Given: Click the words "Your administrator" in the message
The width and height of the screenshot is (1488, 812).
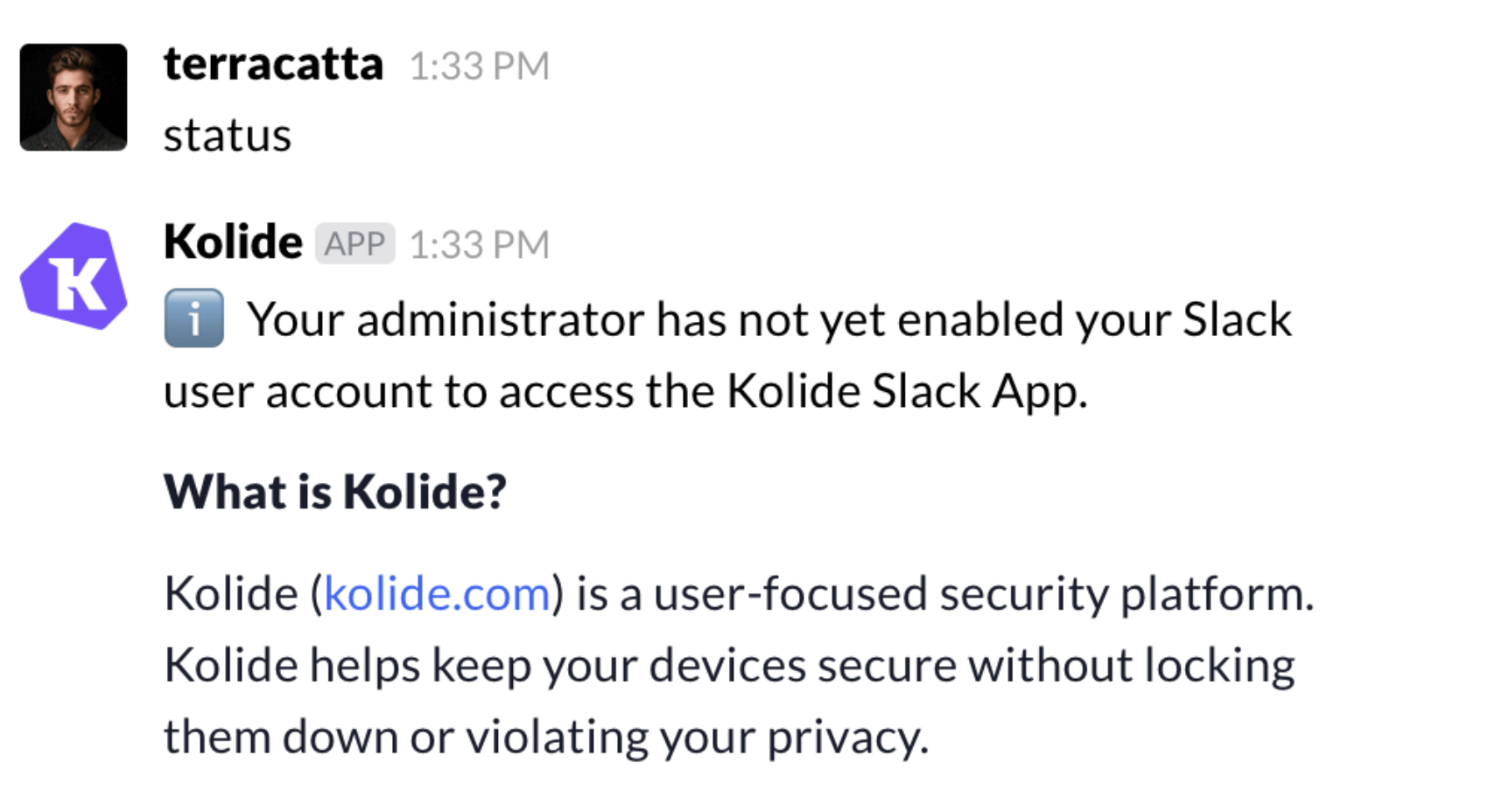Looking at the screenshot, I should pos(447,319).
